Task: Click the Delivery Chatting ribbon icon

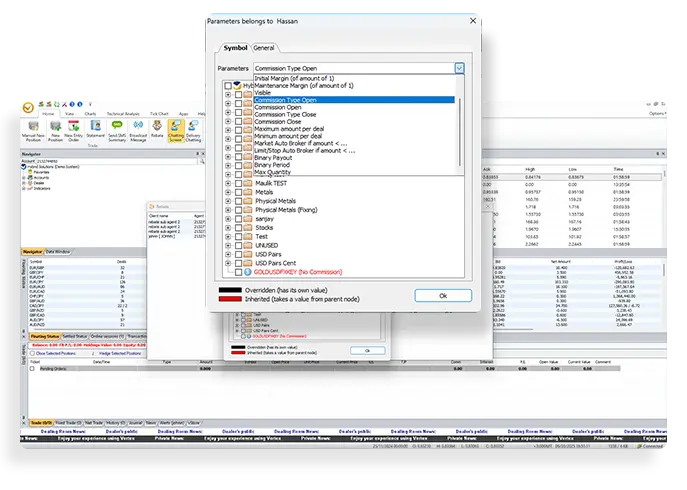Action: click(193, 131)
